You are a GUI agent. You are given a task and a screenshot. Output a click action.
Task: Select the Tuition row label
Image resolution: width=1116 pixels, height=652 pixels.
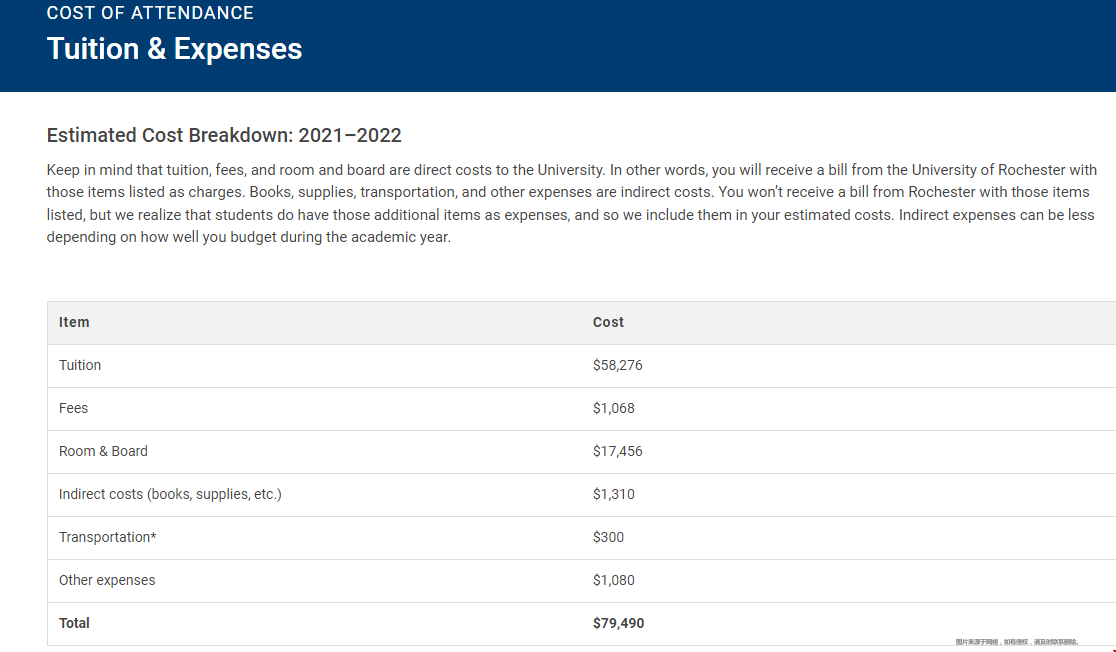tap(80, 365)
